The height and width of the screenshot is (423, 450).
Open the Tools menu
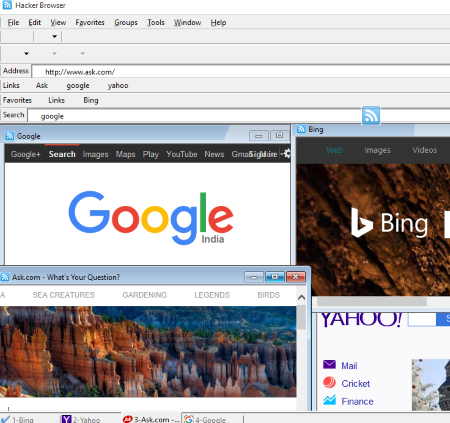click(156, 22)
